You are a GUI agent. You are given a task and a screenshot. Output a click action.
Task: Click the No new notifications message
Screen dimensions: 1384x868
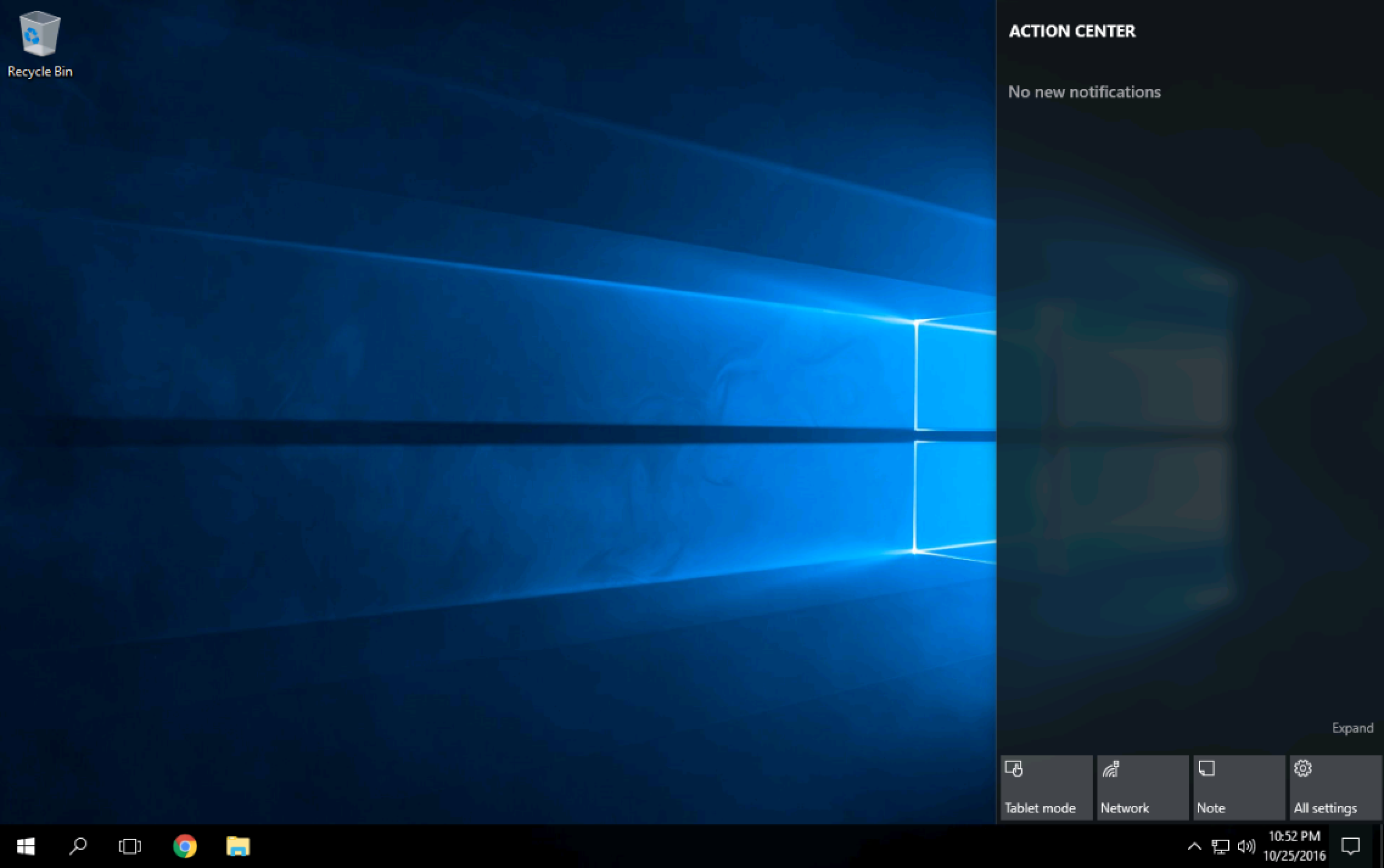(x=1084, y=92)
